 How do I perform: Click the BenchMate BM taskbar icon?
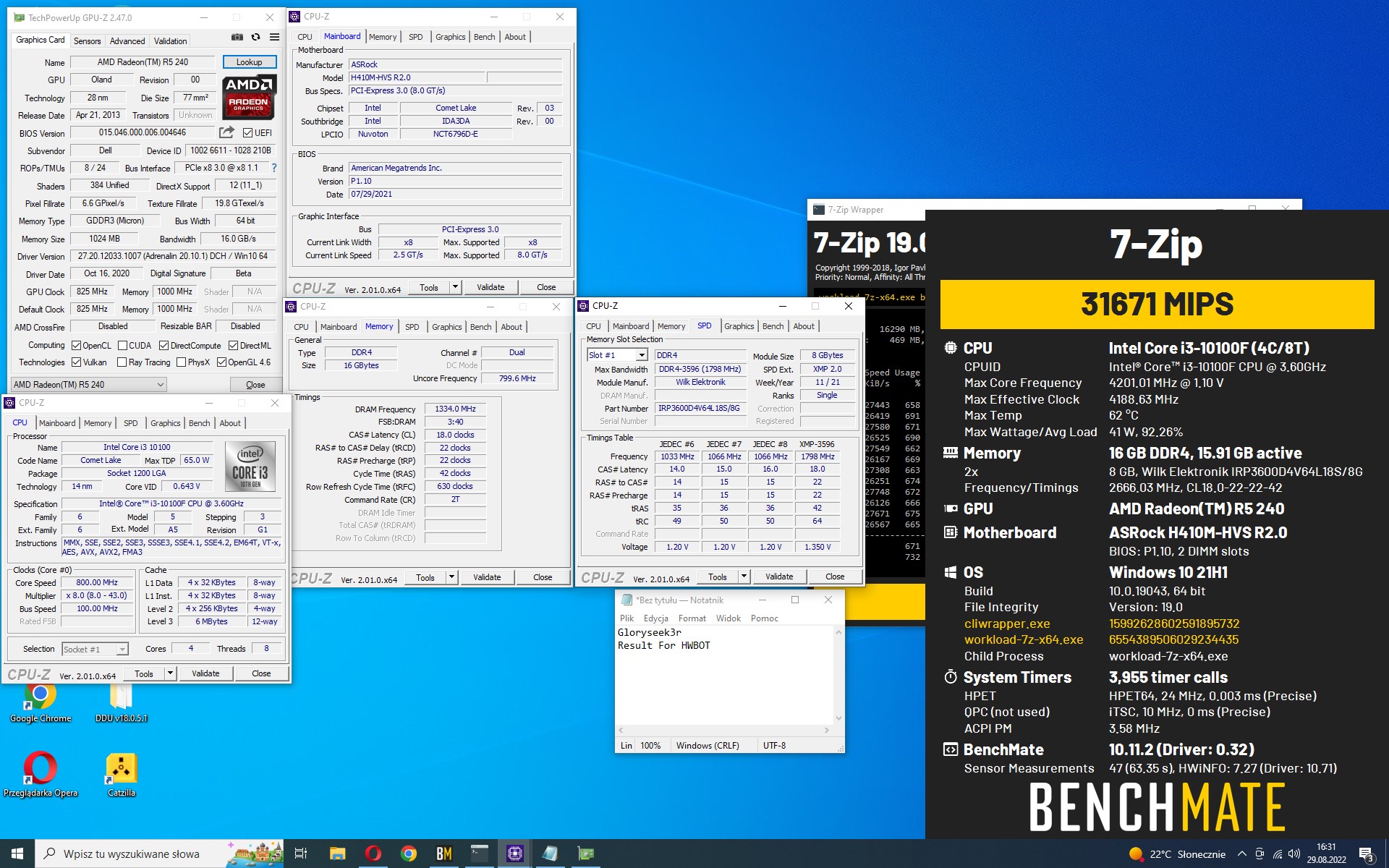coord(444,854)
